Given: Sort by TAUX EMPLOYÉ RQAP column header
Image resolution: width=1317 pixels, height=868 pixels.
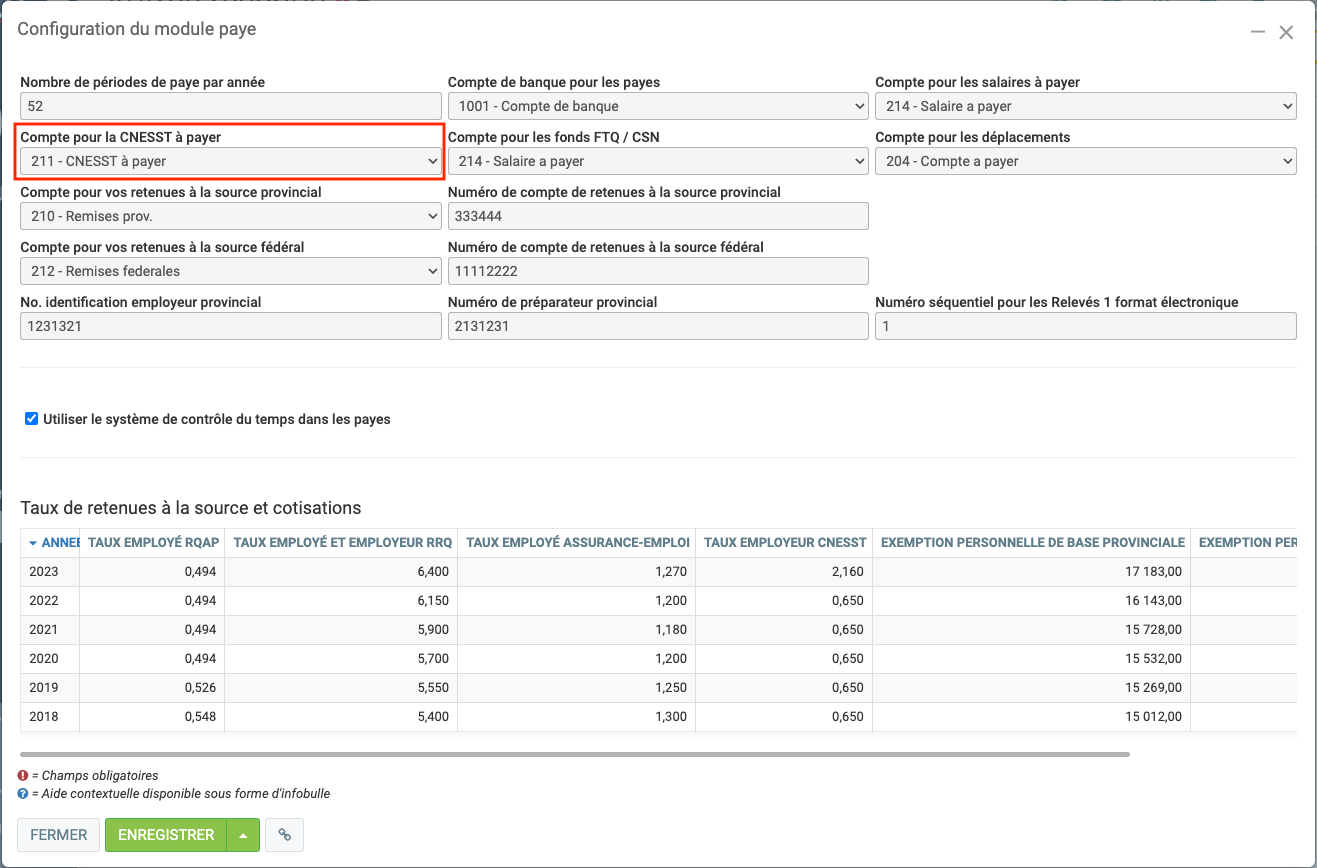Looking at the screenshot, I should point(152,543).
